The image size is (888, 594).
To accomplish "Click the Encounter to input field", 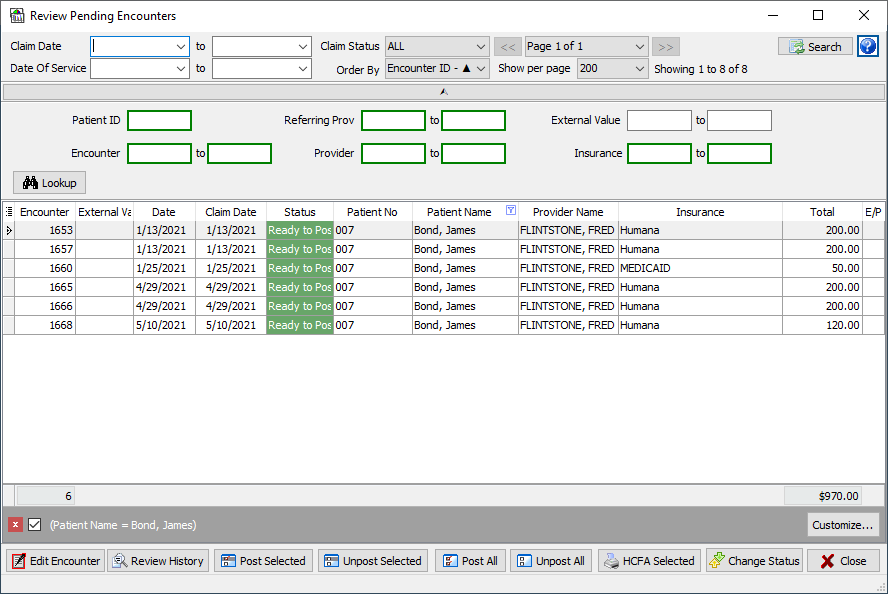I will (x=240, y=153).
